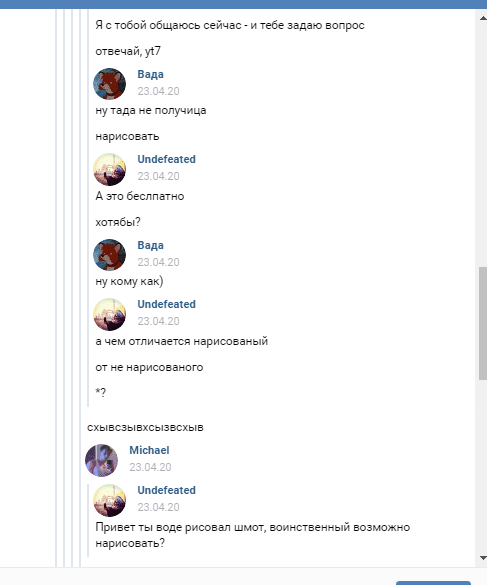The height and width of the screenshot is (585, 487).
Task: Click scrollbar down arrow
Action: (483, 558)
